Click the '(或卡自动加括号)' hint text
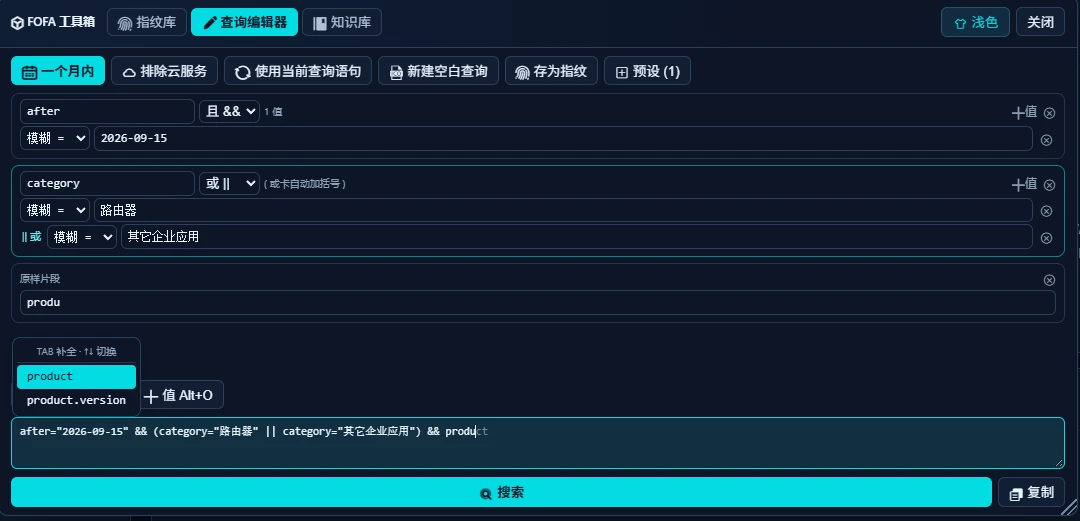Image resolution: width=1080 pixels, height=521 pixels. click(x=304, y=184)
